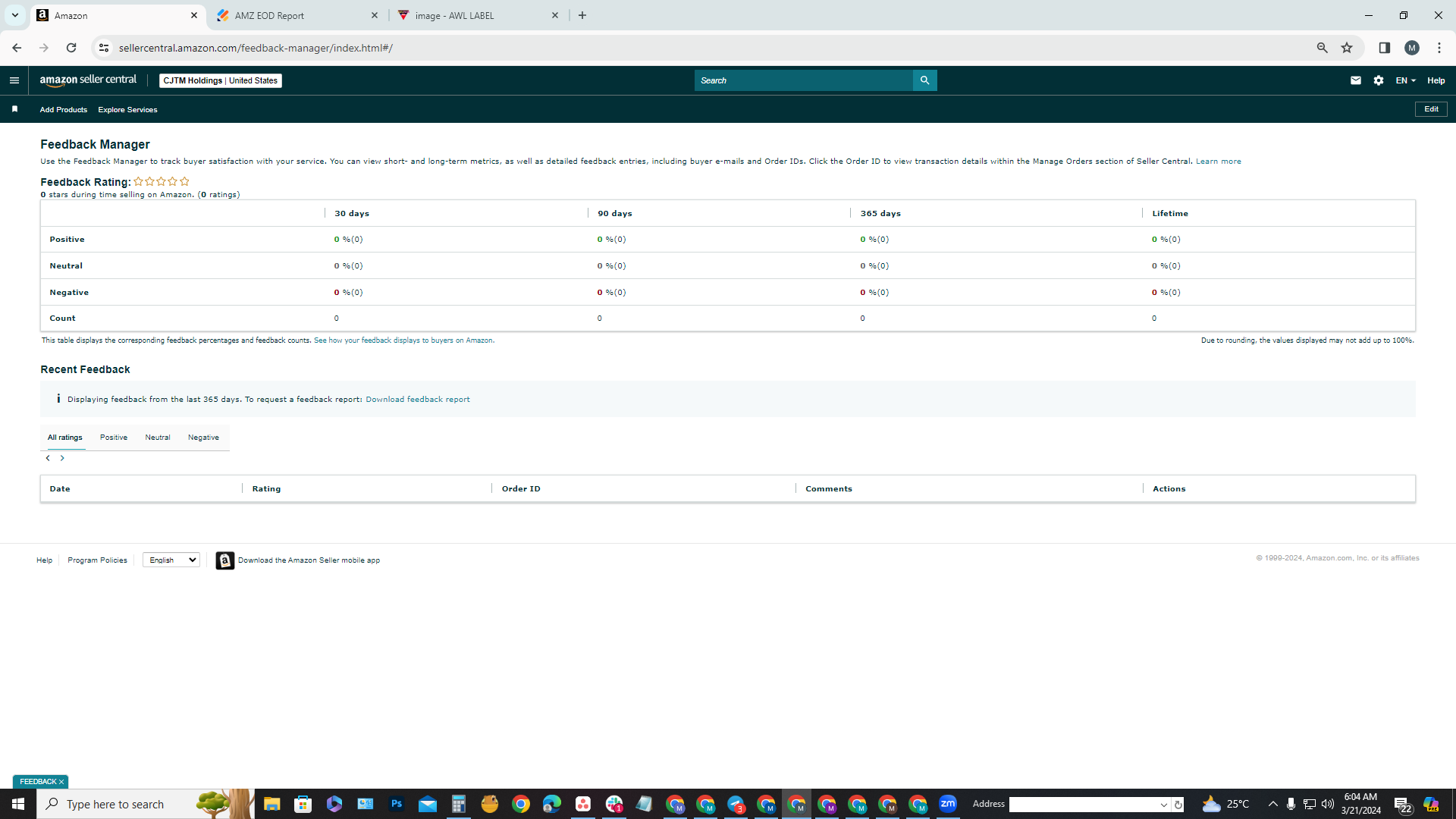This screenshot has height=819, width=1456.
Task: Click the footer Help link
Action: point(45,560)
